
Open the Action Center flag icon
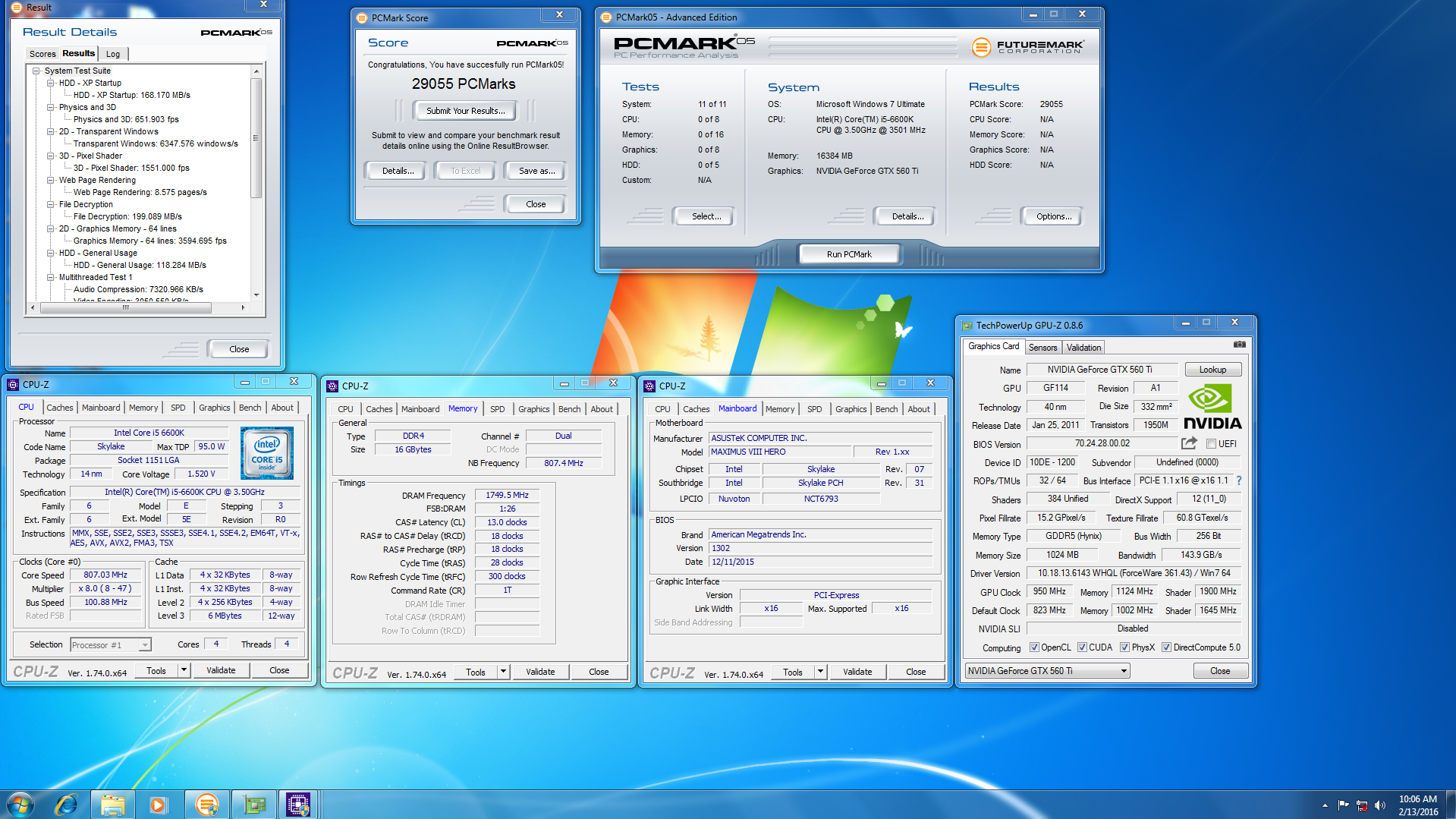(1343, 805)
